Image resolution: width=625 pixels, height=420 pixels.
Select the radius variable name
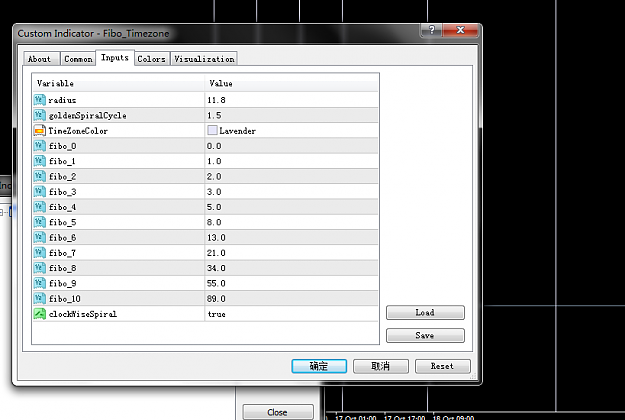[62, 100]
